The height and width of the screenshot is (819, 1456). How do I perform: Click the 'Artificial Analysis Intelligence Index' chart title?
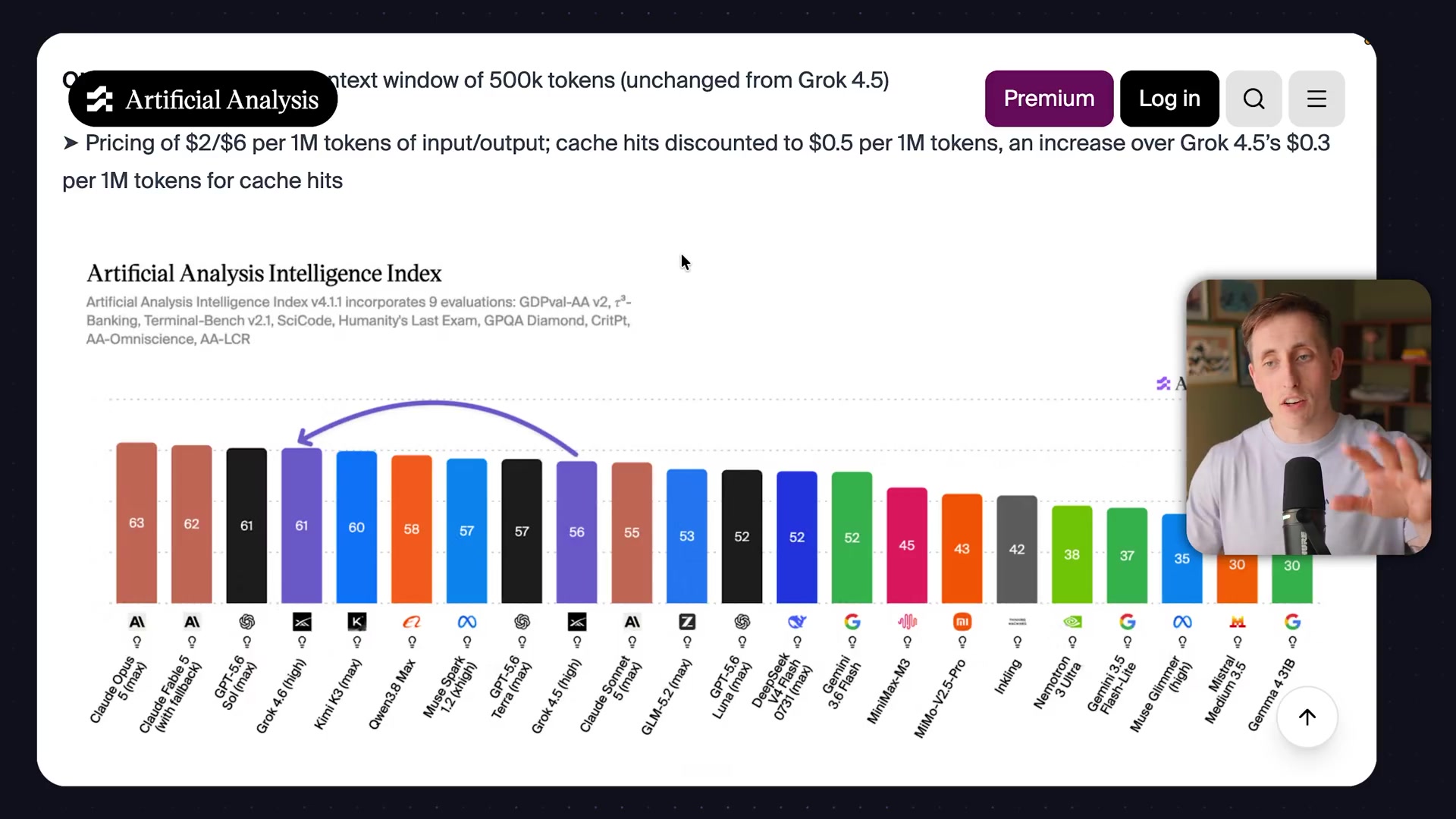click(264, 273)
